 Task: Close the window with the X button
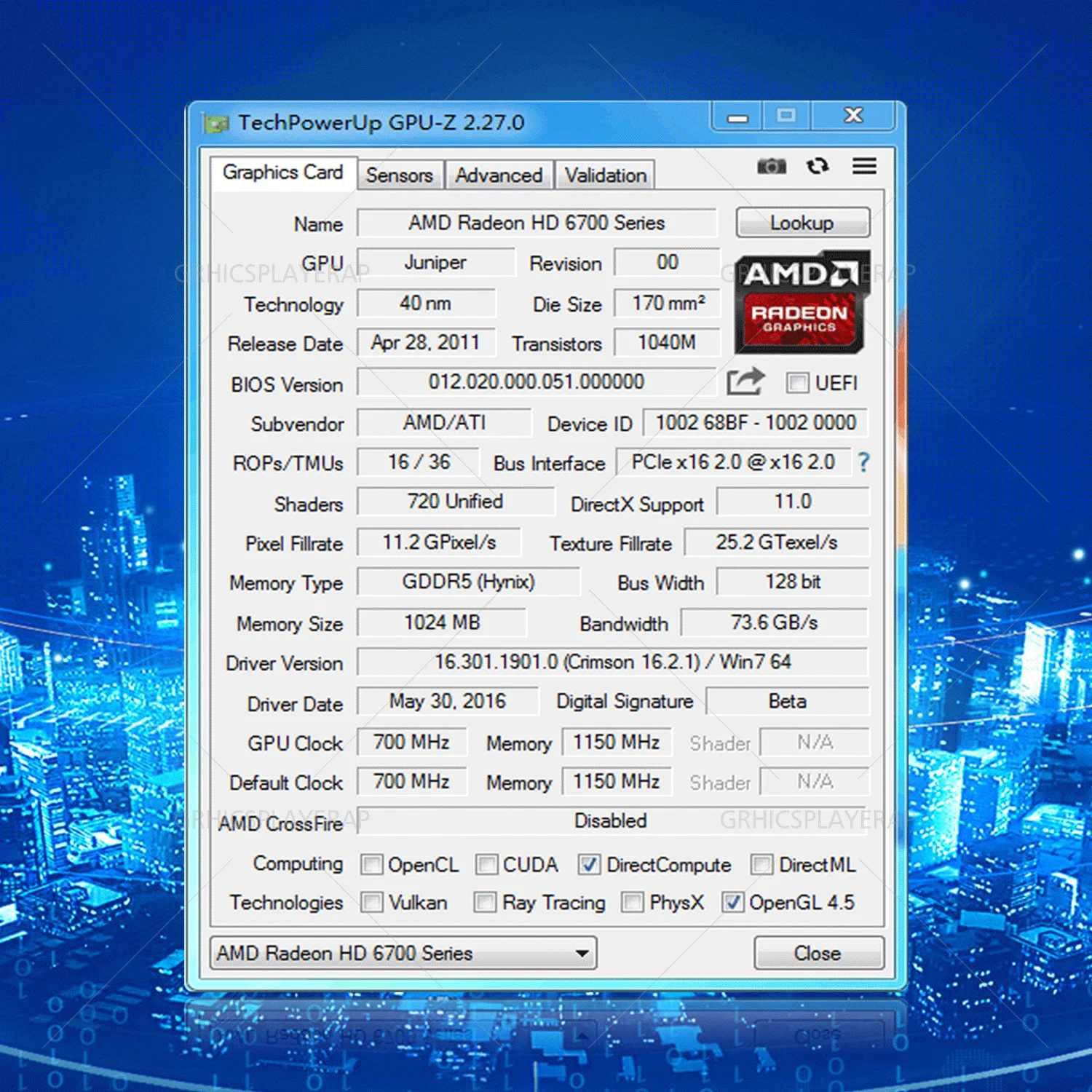pyautogui.click(x=853, y=116)
